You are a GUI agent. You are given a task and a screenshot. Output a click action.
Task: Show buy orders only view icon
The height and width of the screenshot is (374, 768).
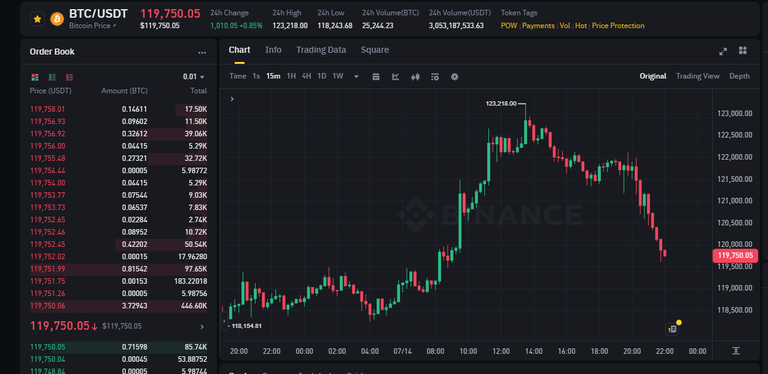pyautogui.click(x=52, y=77)
